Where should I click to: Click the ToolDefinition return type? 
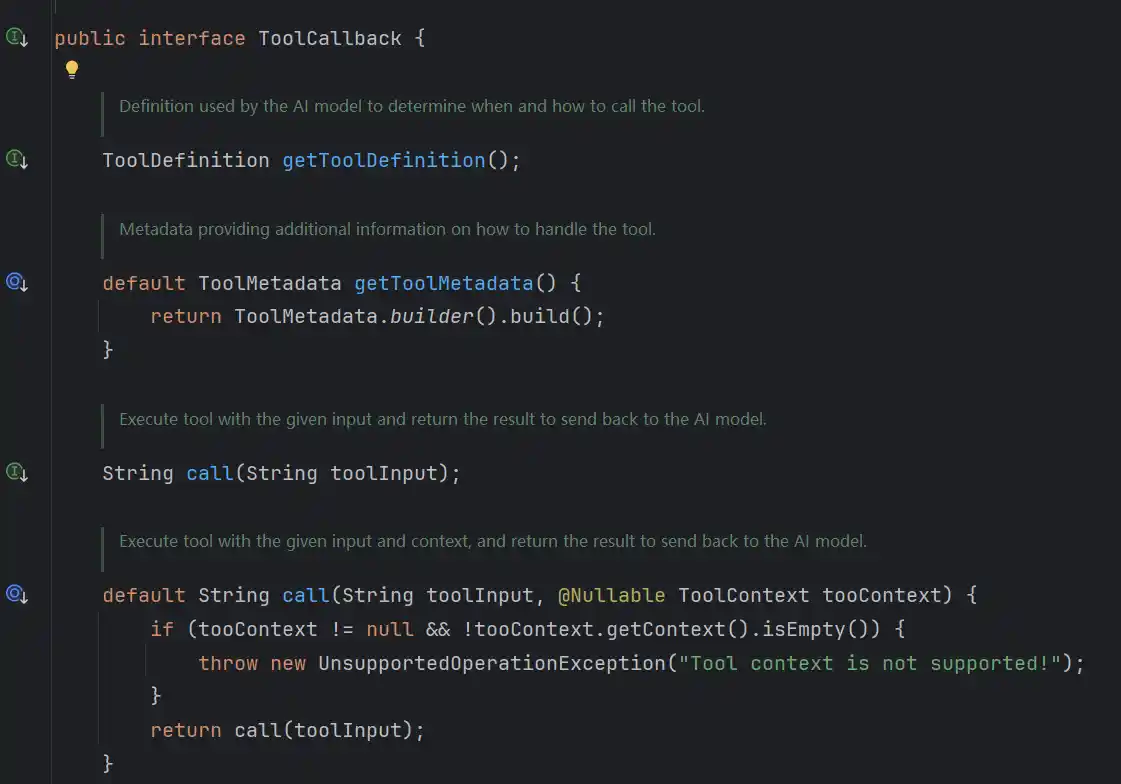click(x=185, y=161)
